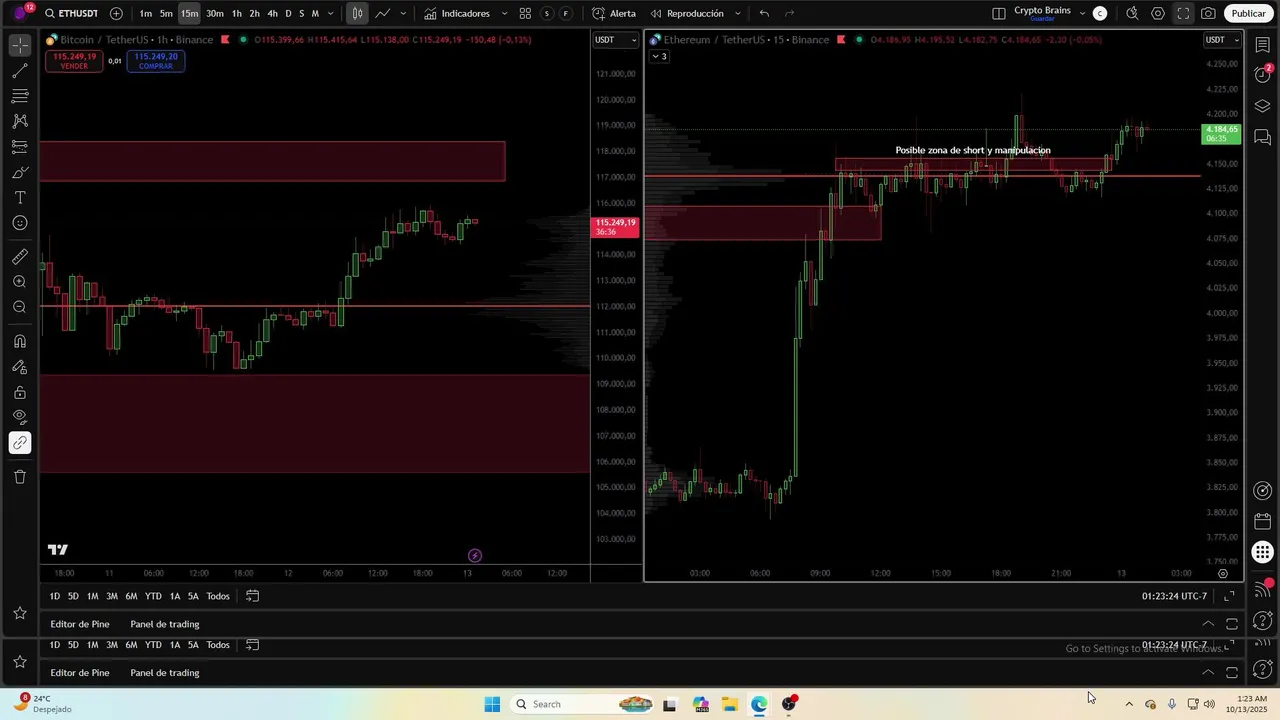This screenshot has height=720, width=1280.
Task: Click the zoom out magnifier tool
Action: pos(20,307)
